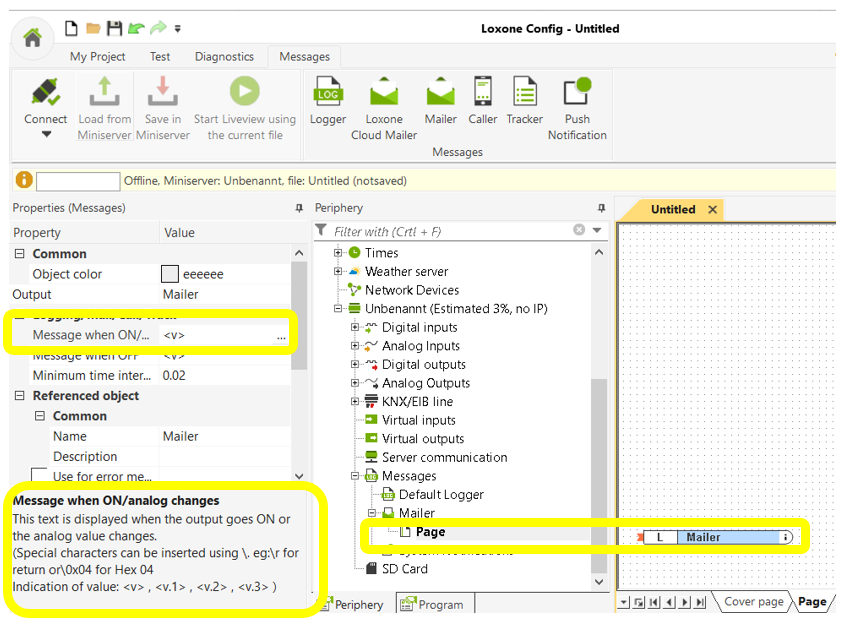The height and width of the screenshot is (627, 846).
Task: Toggle the 'Use for error me...' checkbox
Action: tap(39, 476)
